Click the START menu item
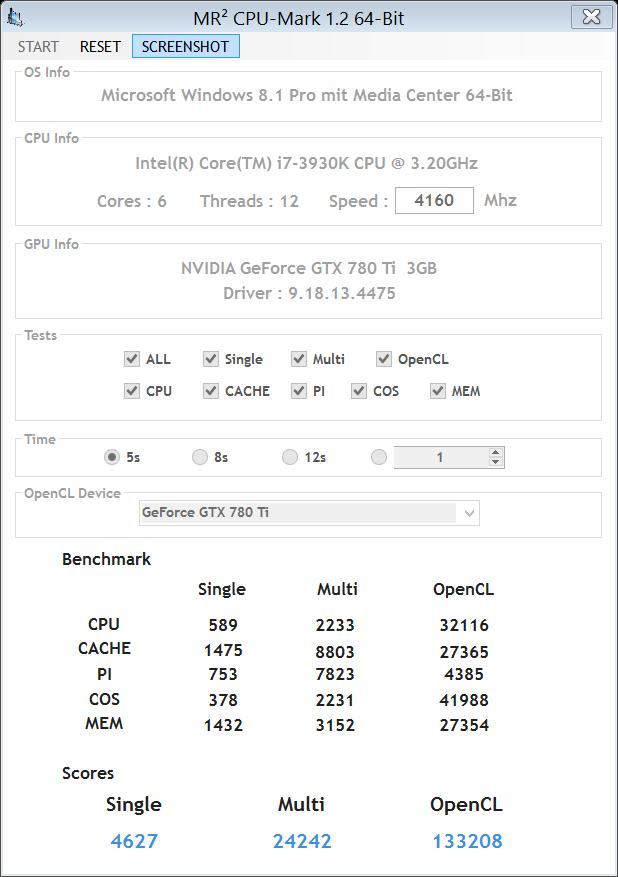The height and width of the screenshot is (877, 618). pos(38,46)
